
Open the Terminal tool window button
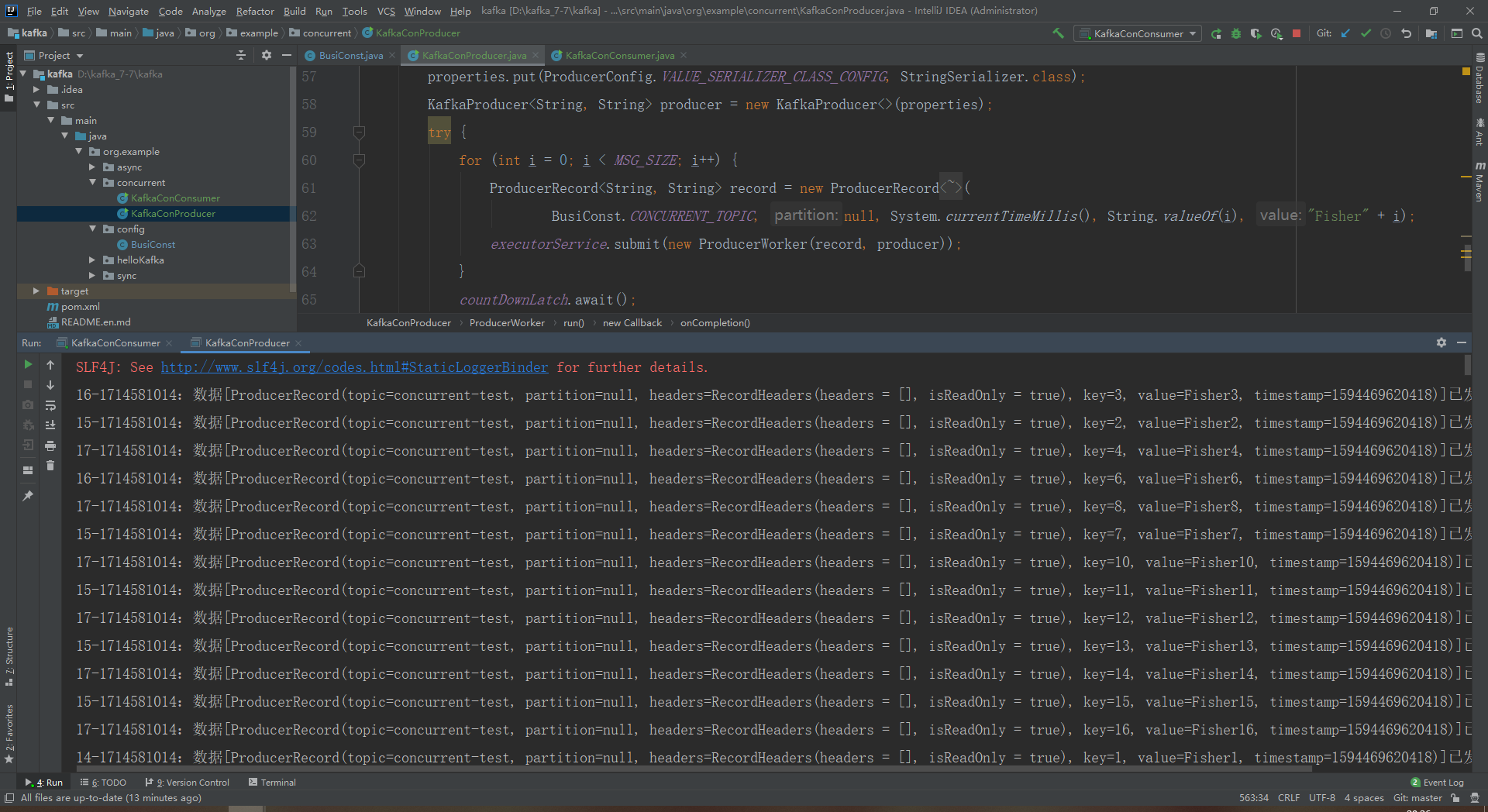click(x=272, y=783)
